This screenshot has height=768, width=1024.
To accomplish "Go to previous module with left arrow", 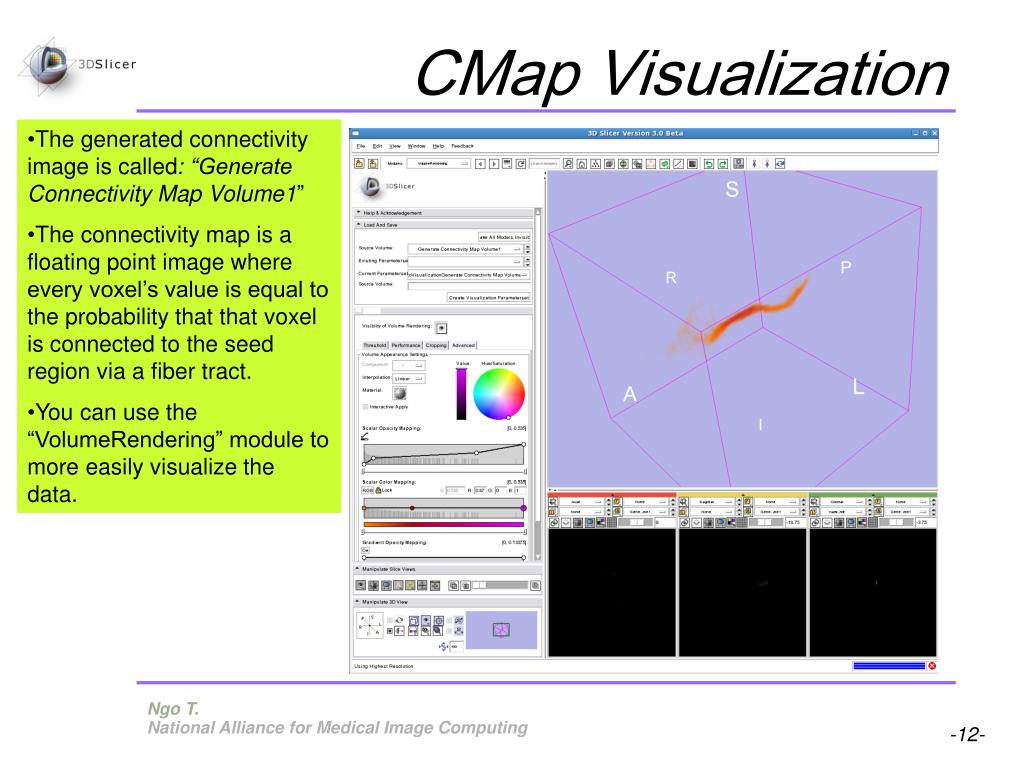I will click(480, 164).
